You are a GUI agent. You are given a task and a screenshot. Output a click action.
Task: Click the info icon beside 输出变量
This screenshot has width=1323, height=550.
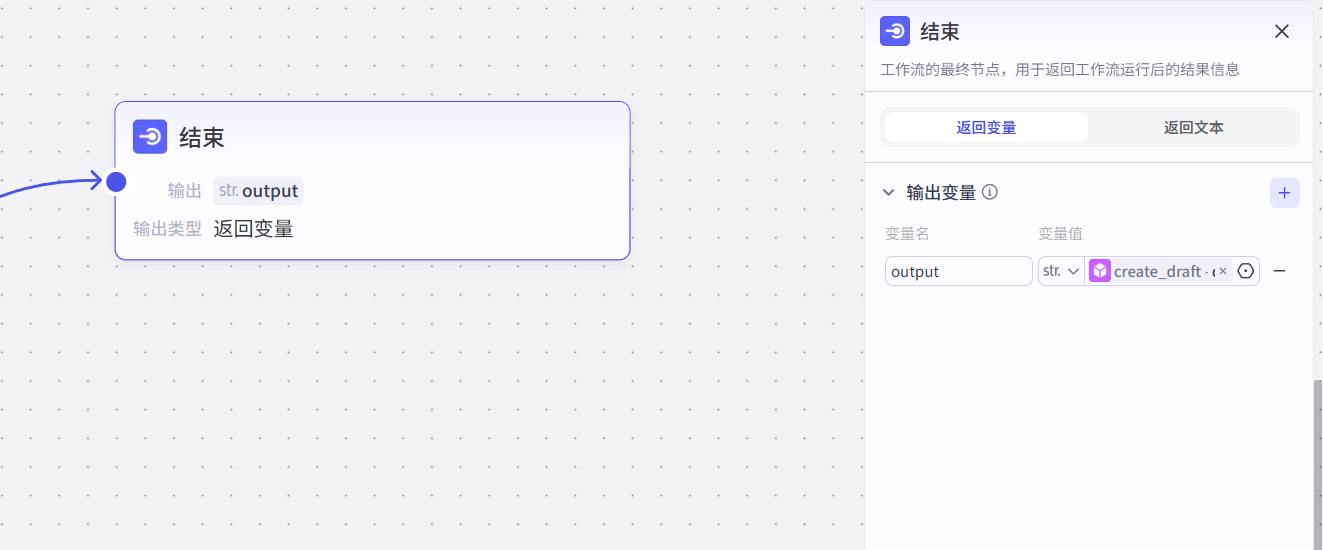point(990,192)
